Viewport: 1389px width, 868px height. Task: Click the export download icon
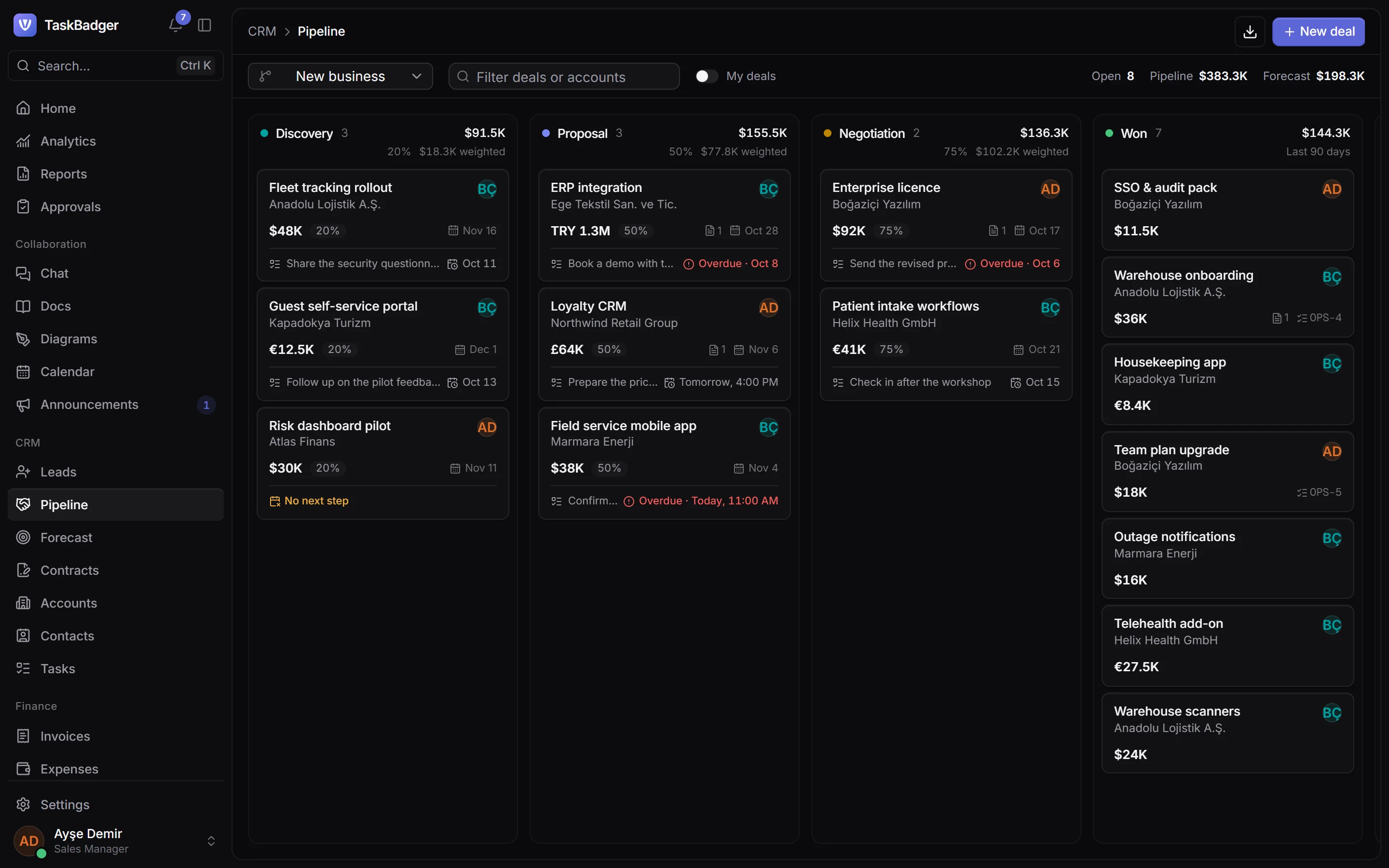[1250, 31]
